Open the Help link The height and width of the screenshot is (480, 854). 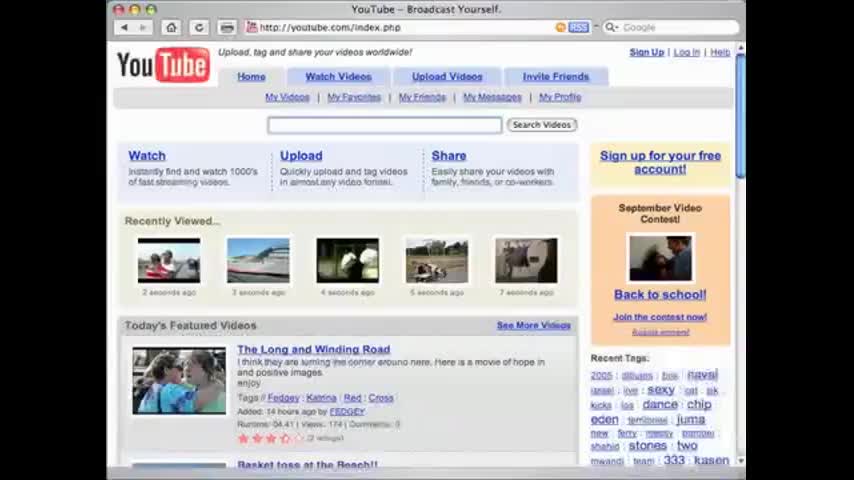pyautogui.click(x=720, y=52)
